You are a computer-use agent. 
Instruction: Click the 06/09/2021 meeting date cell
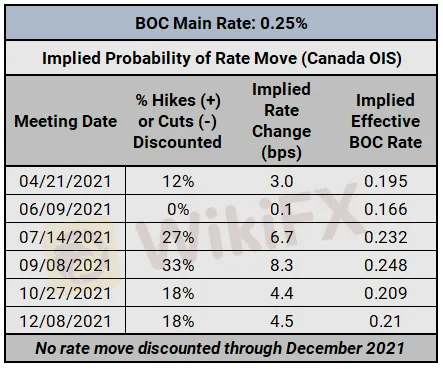(65, 209)
